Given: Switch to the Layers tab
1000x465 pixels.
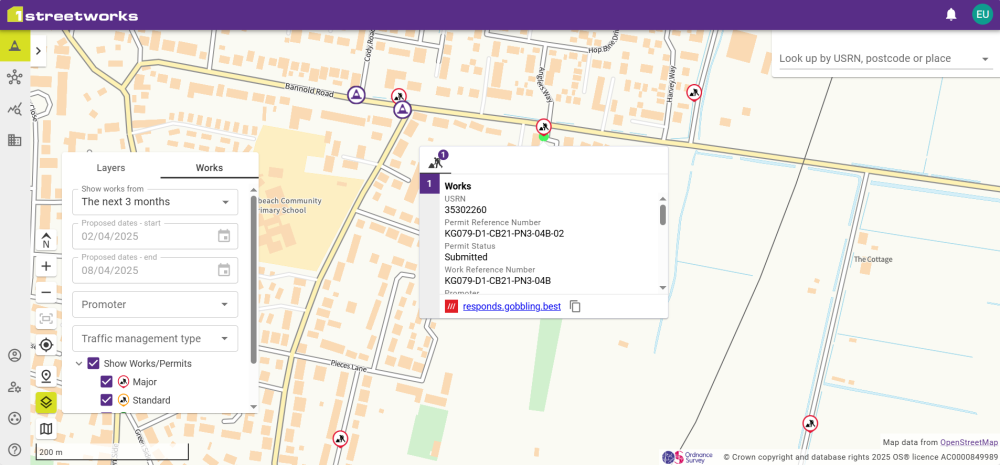Looking at the screenshot, I should (x=111, y=168).
